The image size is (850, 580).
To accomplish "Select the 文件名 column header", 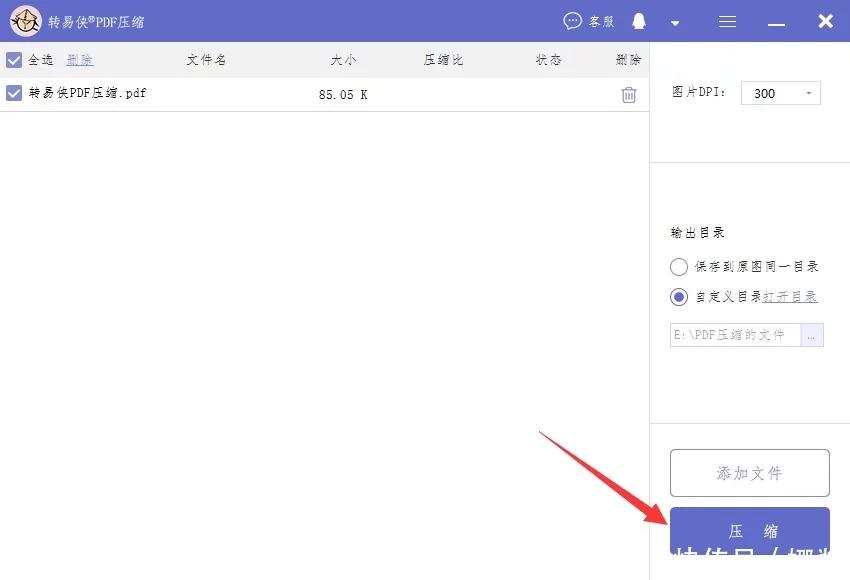I will click(x=205, y=59).
